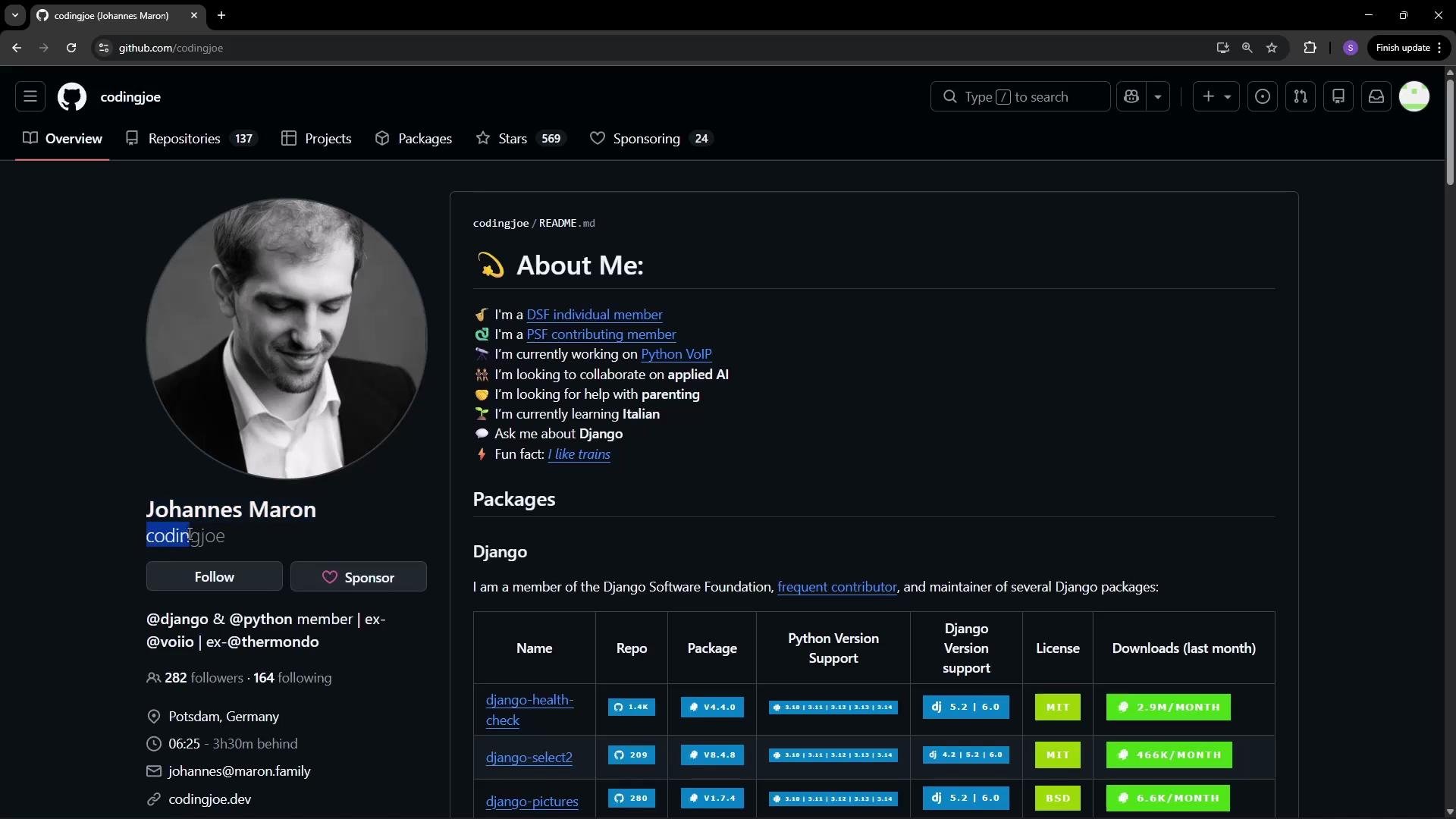
Task: Open the Create new plus dropdown
Action: [x=1216, y=97]
